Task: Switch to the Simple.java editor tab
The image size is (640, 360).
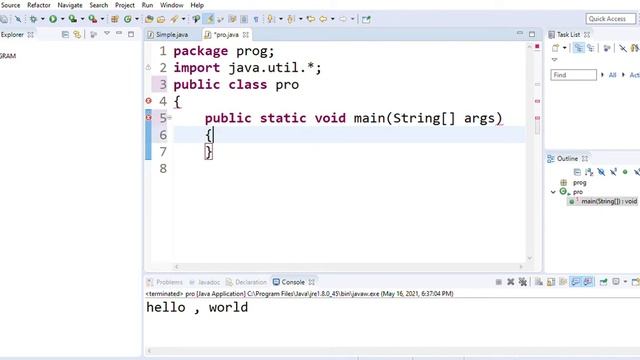Action: coord(168,35)
